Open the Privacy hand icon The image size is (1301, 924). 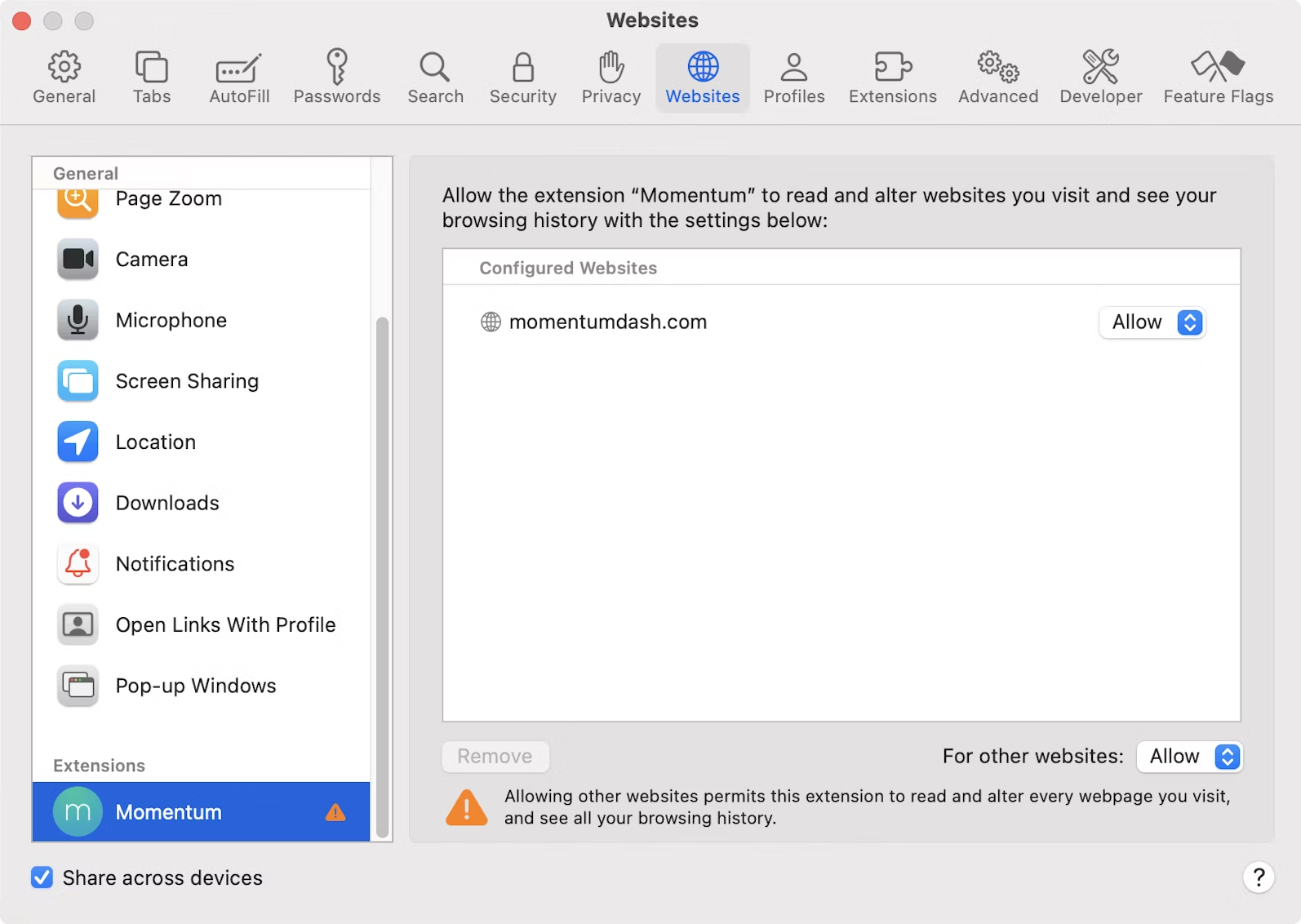pyautogui.click(x=611, y=67)
